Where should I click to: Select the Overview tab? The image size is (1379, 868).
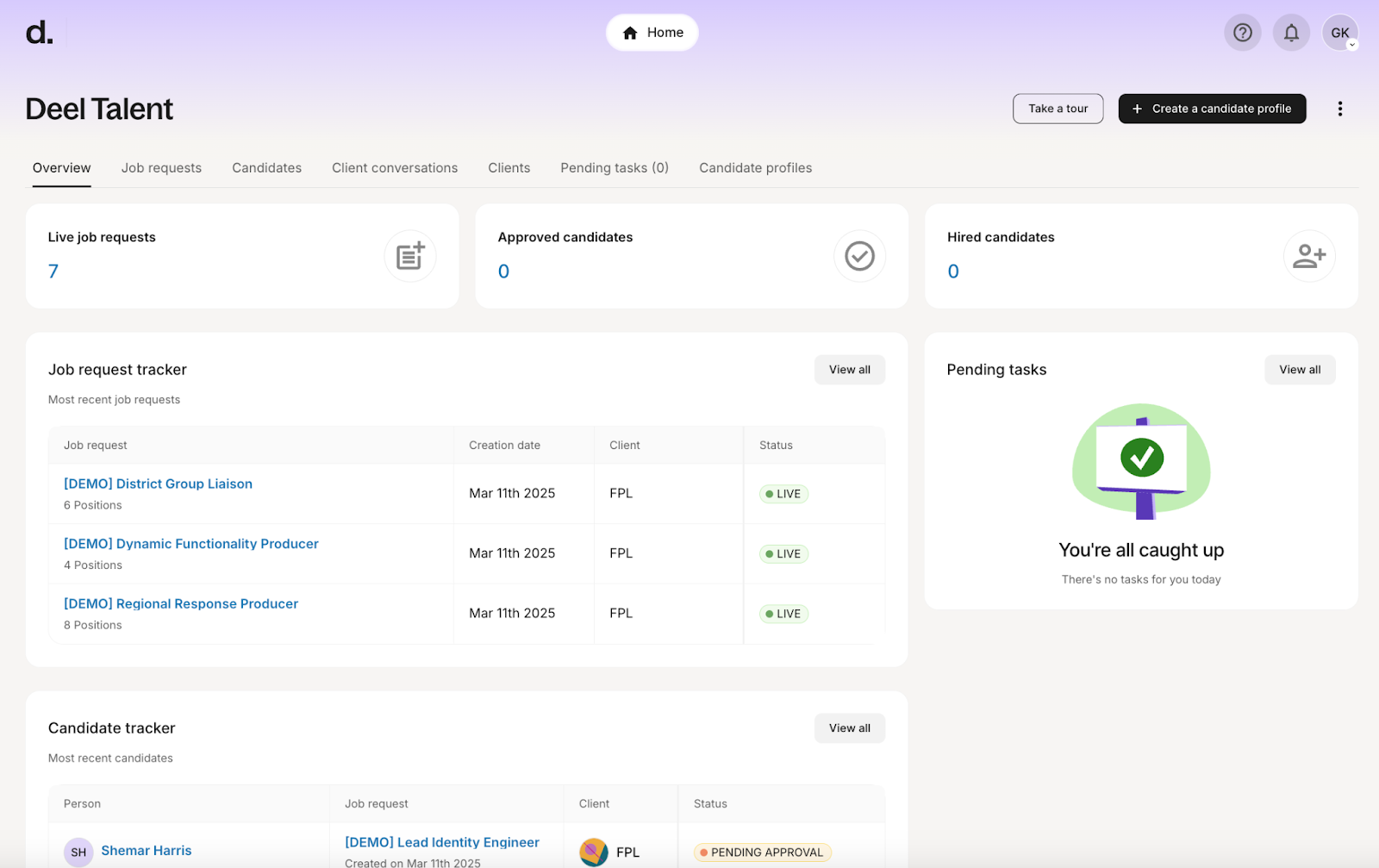(61, 168)
